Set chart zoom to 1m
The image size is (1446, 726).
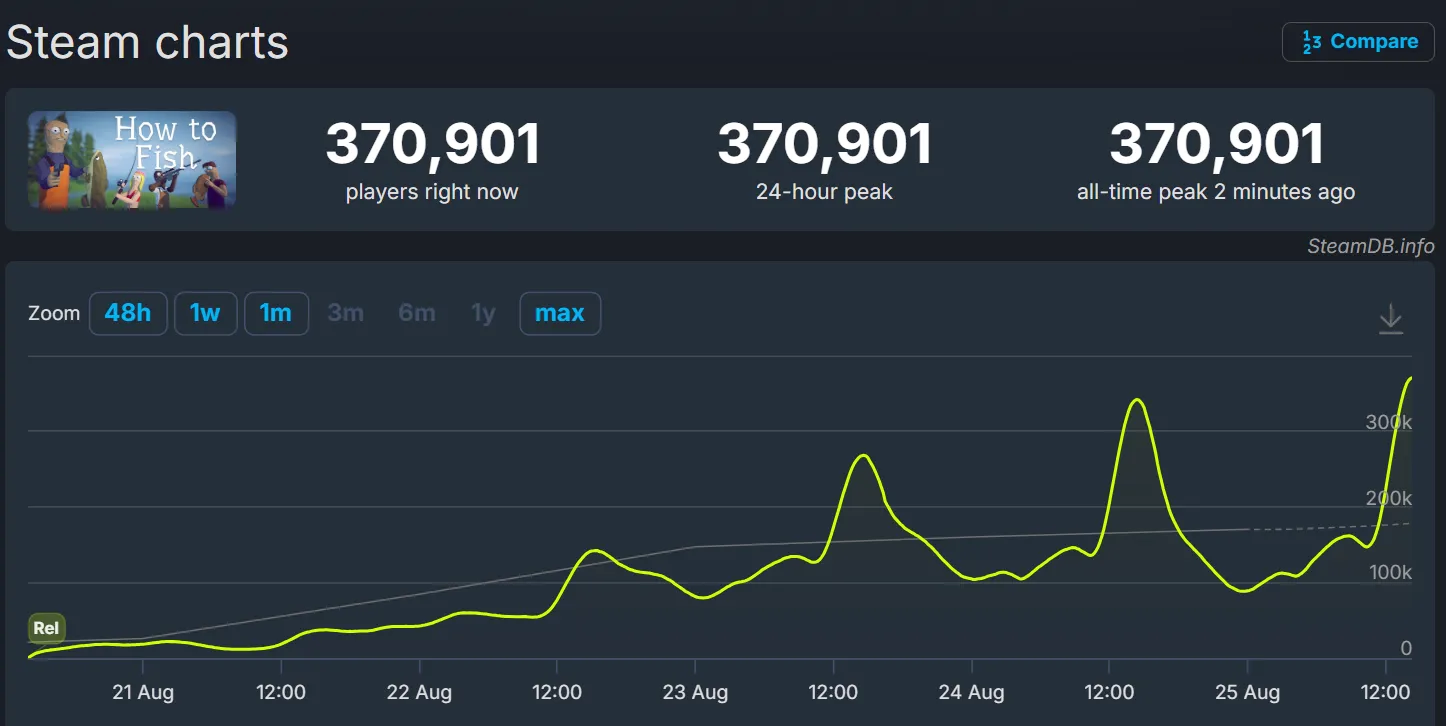[276, 313]
